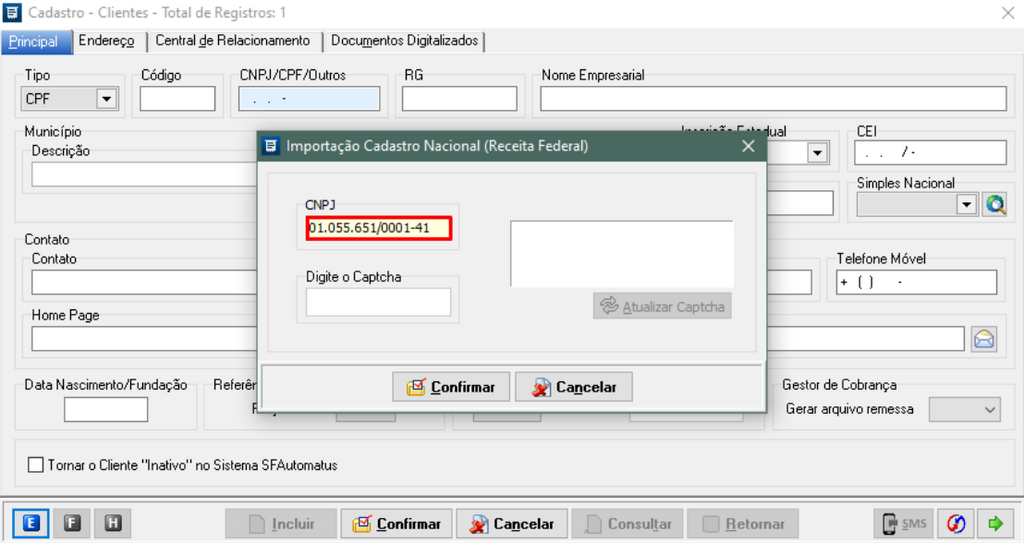Click the Digite o Captcha field
This screenshot has height=543, width=1024.
[378, 302]
